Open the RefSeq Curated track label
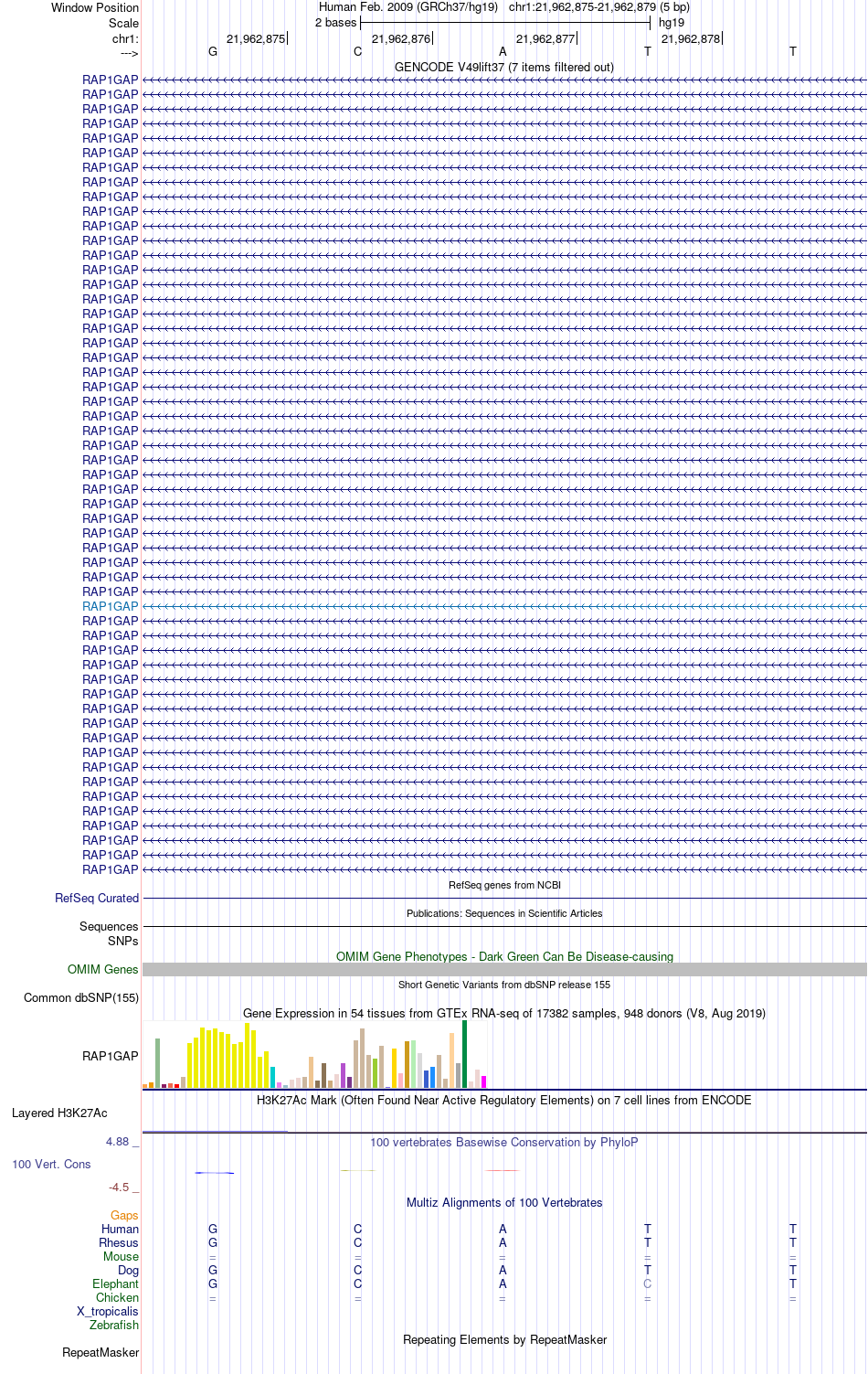Screen dimensions: 868x1374 click(97, 898)
